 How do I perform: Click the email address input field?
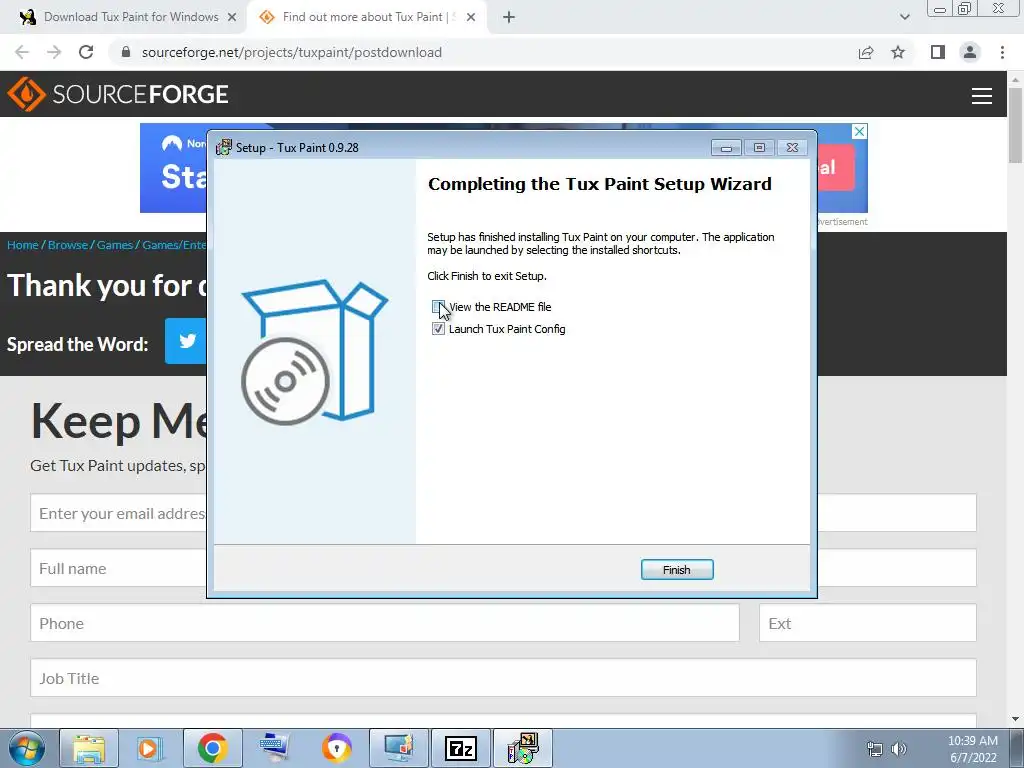[119, 513]
